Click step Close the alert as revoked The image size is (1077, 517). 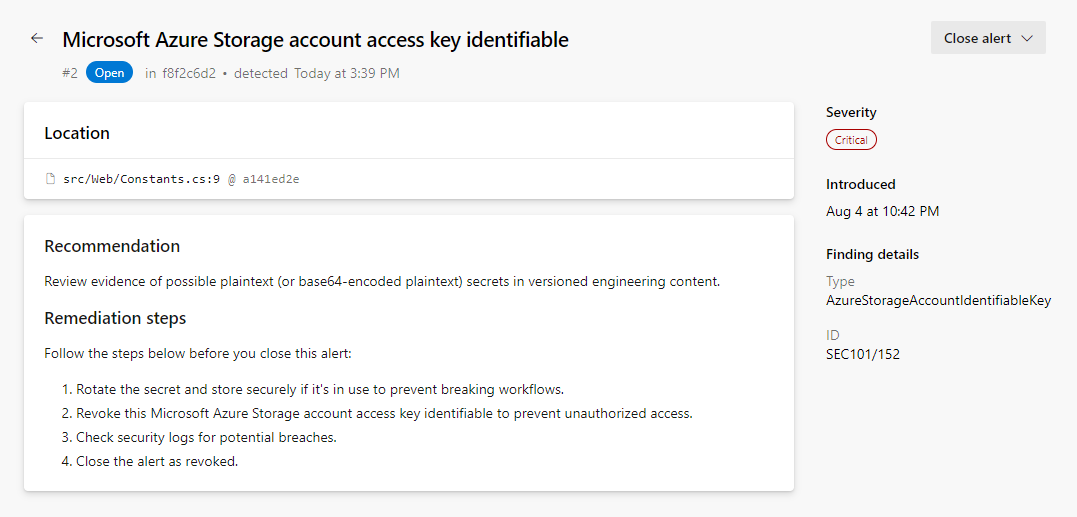point(150,461)
